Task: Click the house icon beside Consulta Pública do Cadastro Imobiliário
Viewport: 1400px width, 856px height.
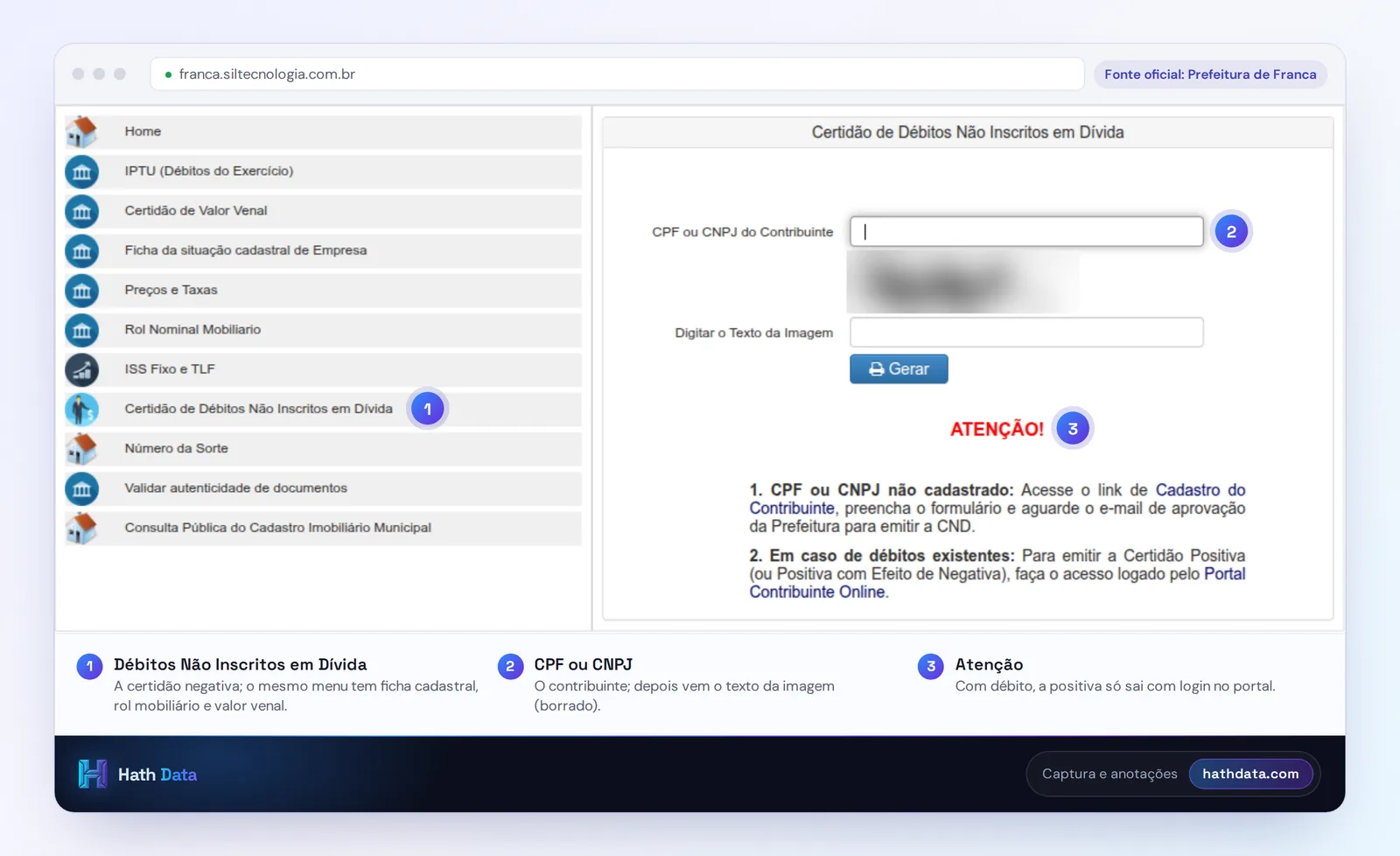Action: [81, 528]
